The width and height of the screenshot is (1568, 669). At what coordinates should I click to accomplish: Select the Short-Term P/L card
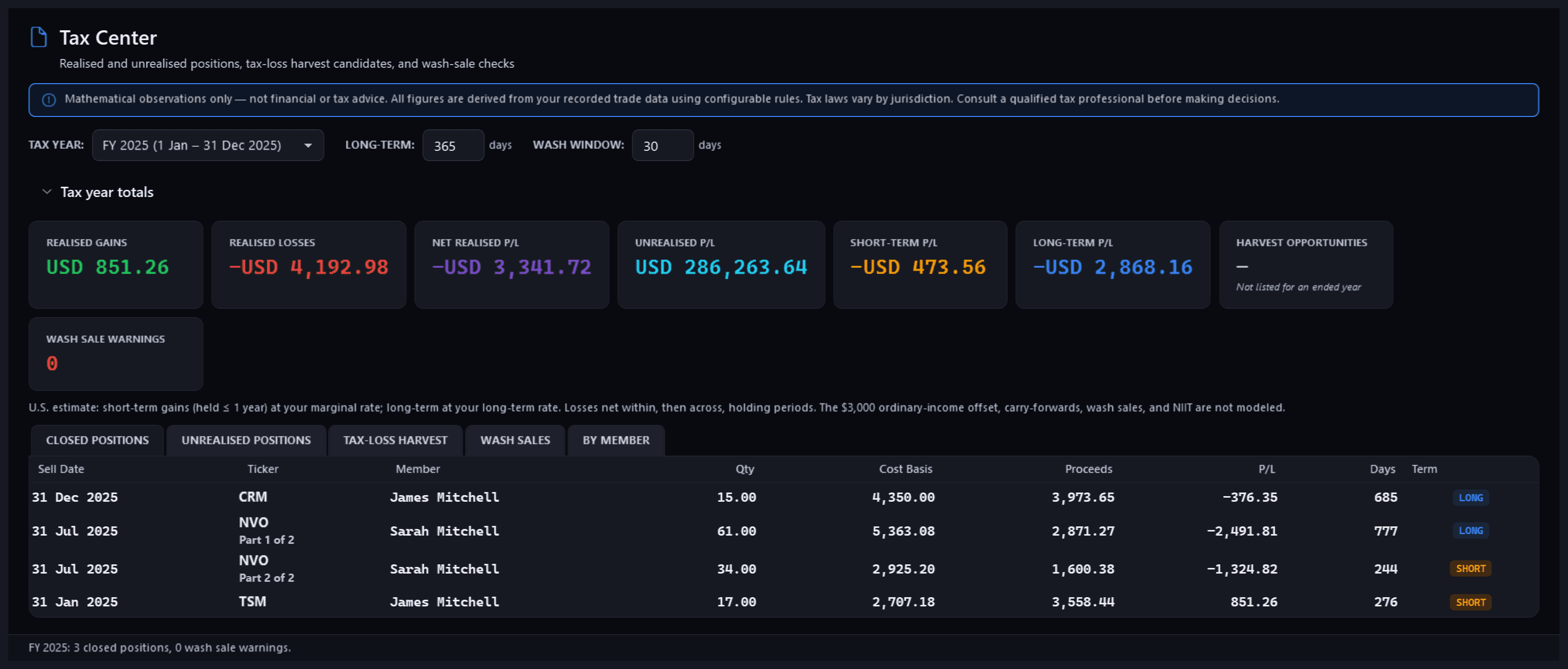point(920,265)
